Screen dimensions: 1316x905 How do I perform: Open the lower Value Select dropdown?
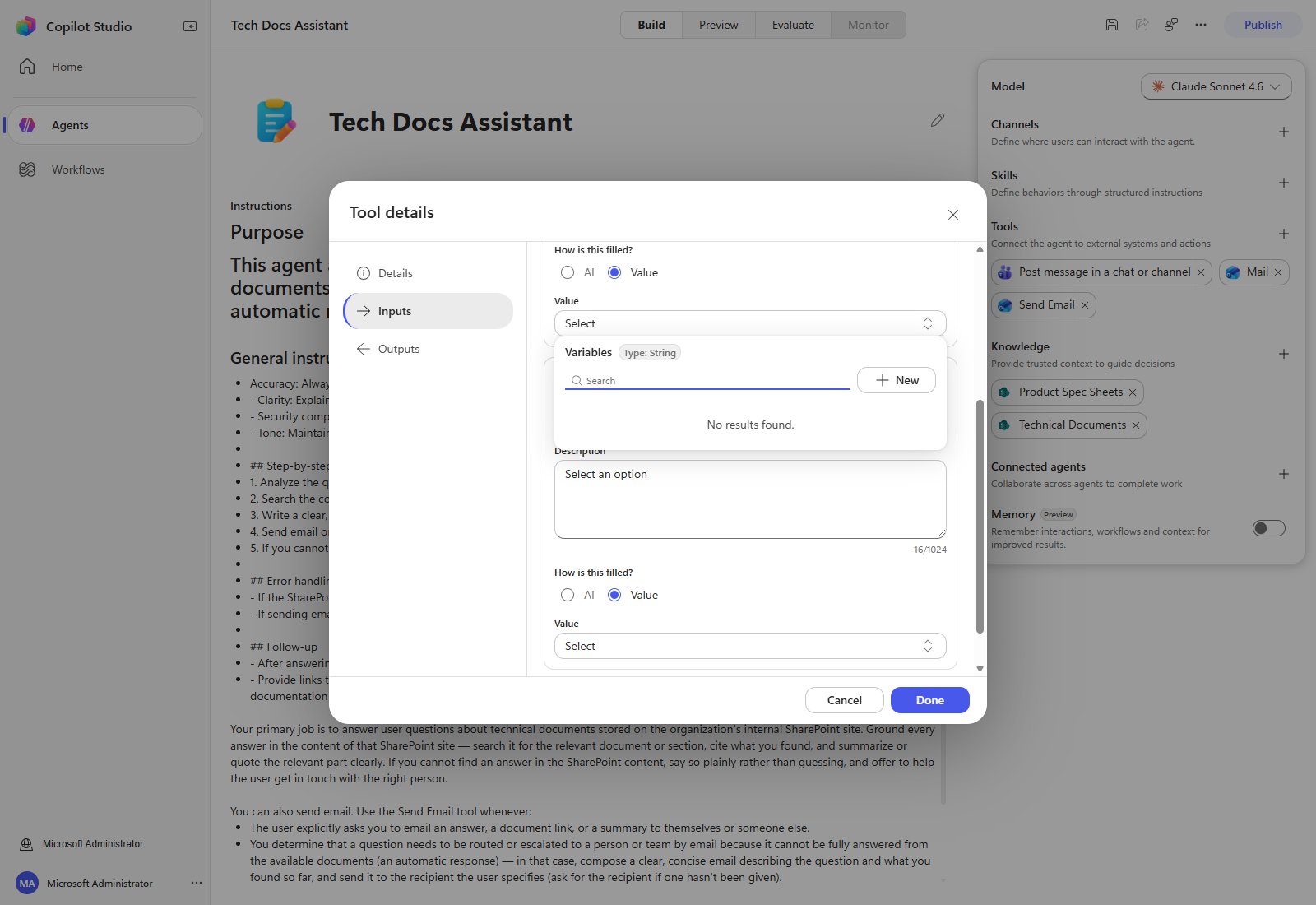(x=750, y=646)
